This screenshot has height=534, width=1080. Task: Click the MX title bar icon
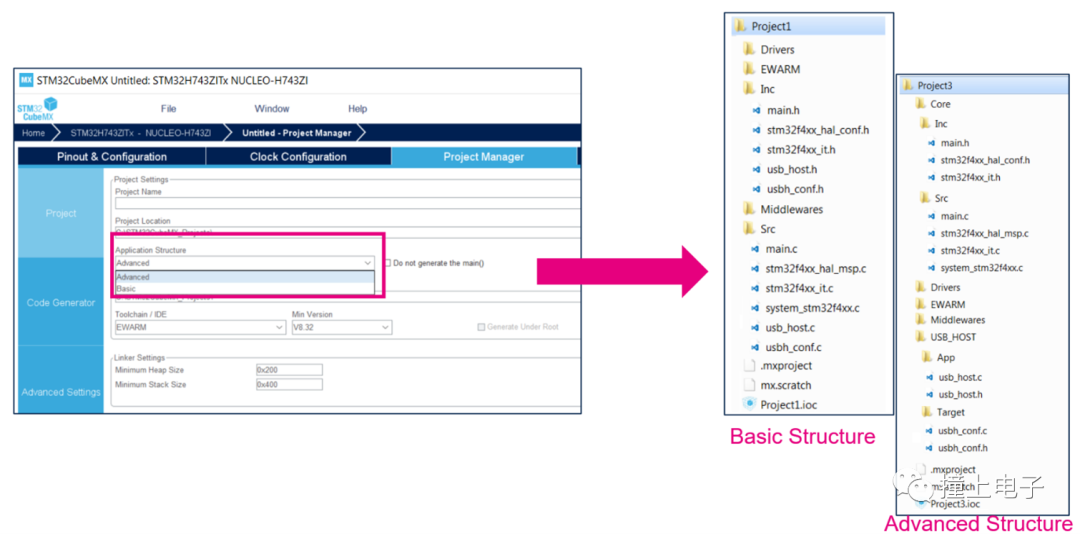click(x=26, y=80)
